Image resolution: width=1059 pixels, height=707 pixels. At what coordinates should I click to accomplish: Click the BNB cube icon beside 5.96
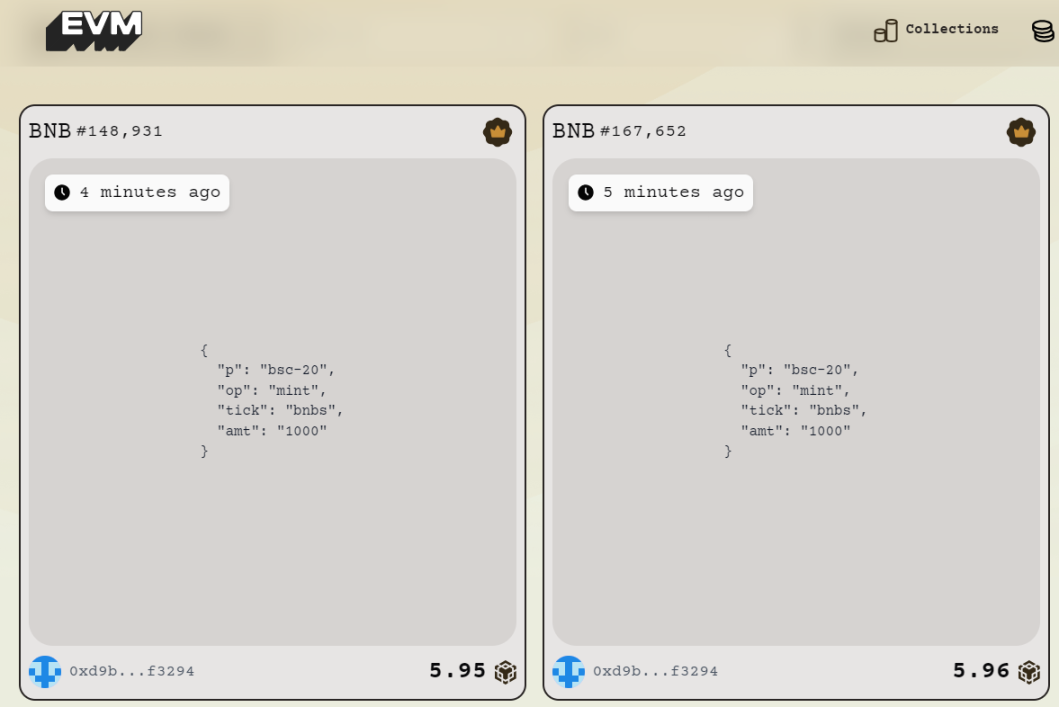click(1029, 672)
